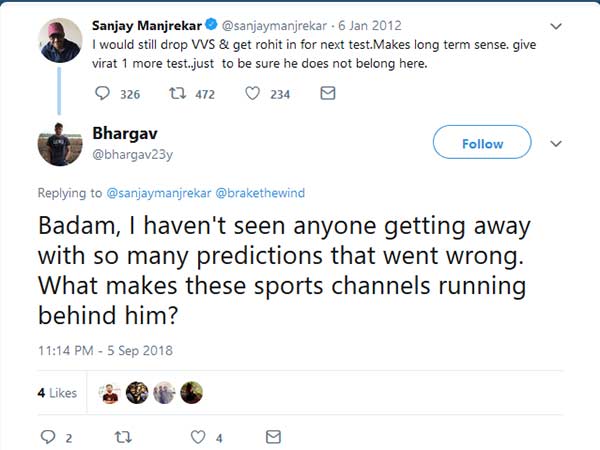Follow Bhargav's account

tap(482, 144)
